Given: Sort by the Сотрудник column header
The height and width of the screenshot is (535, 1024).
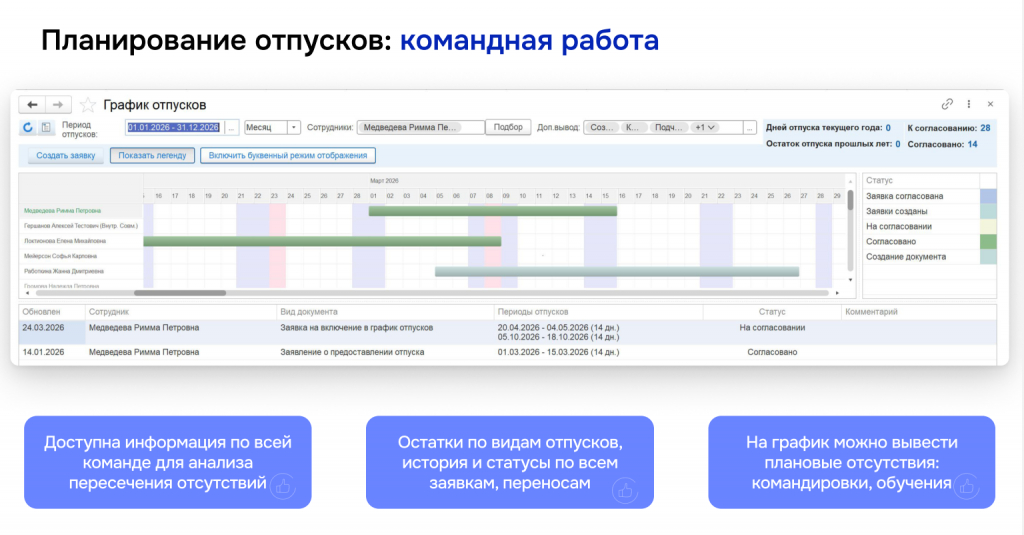Looking at the screenshot, I should coord(181,312).
